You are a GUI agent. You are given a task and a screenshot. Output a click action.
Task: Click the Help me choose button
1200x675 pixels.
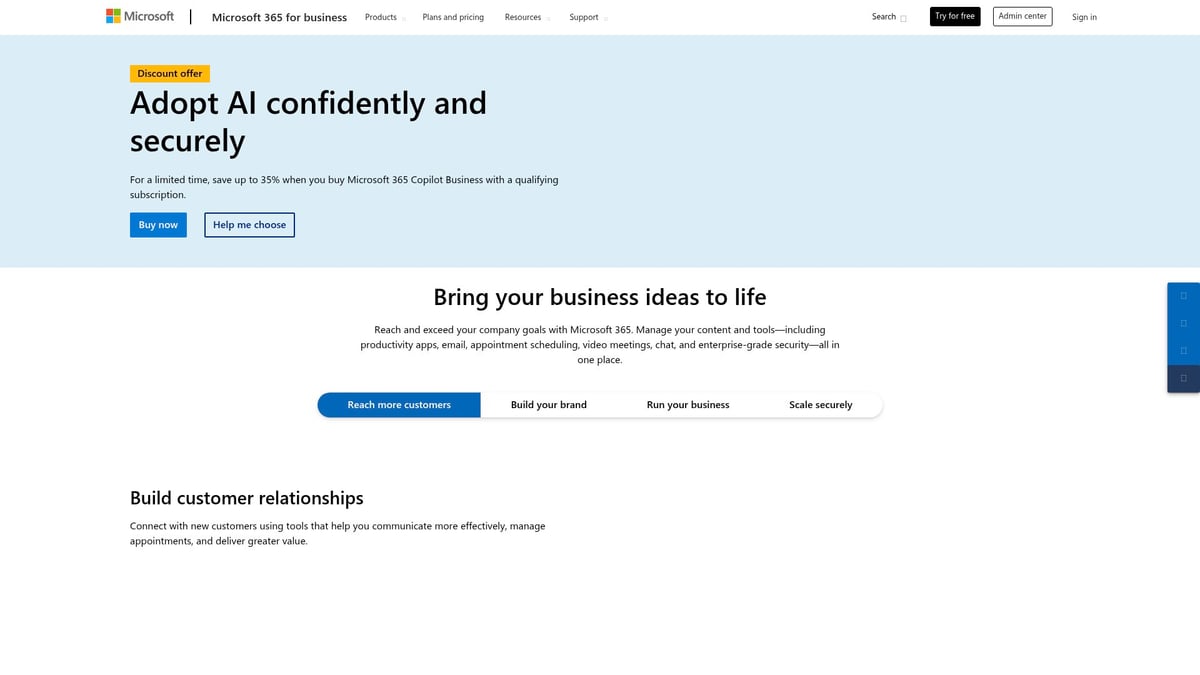pyautogui.click(x=249, y=224)
